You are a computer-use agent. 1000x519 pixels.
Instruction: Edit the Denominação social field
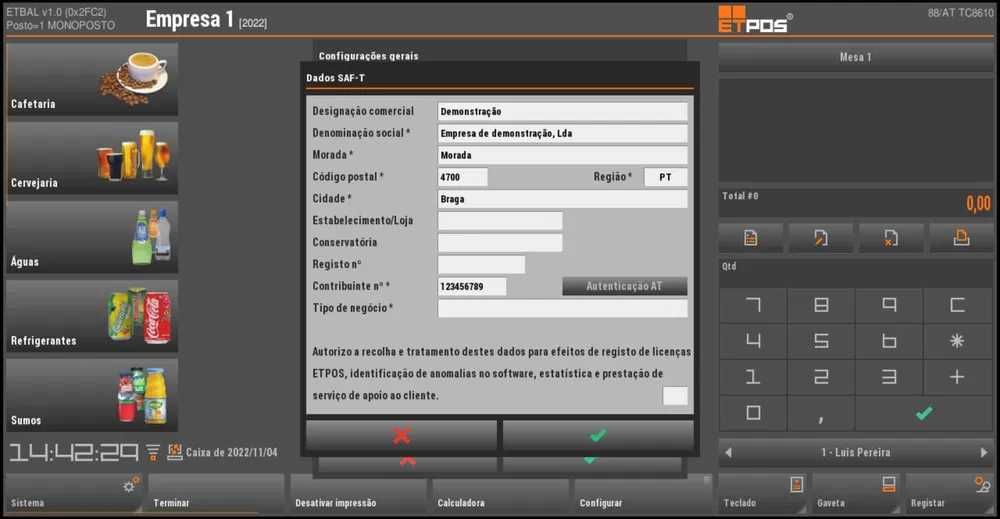click(562, 133)
